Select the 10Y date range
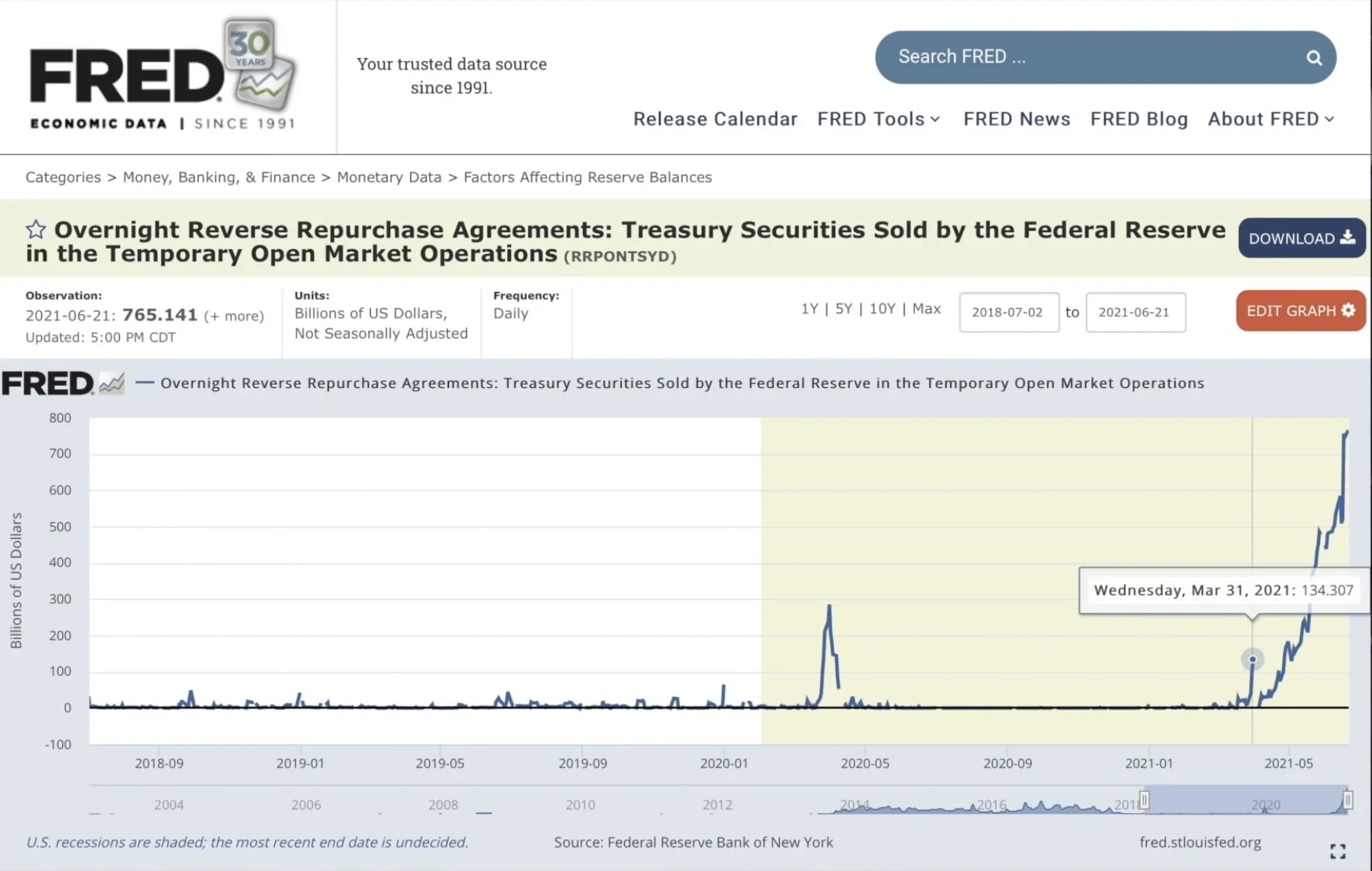The image size is (1372, 871). pos(882,309)
